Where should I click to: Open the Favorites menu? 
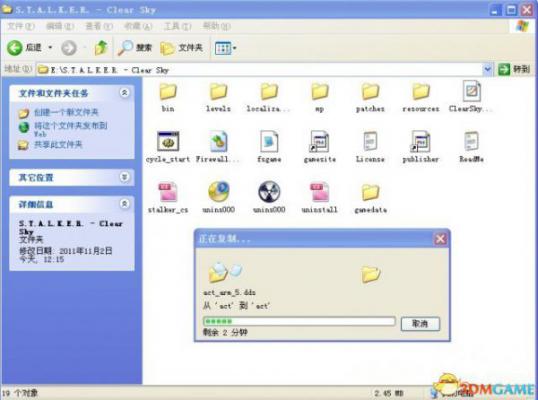(x=138, y=26)
